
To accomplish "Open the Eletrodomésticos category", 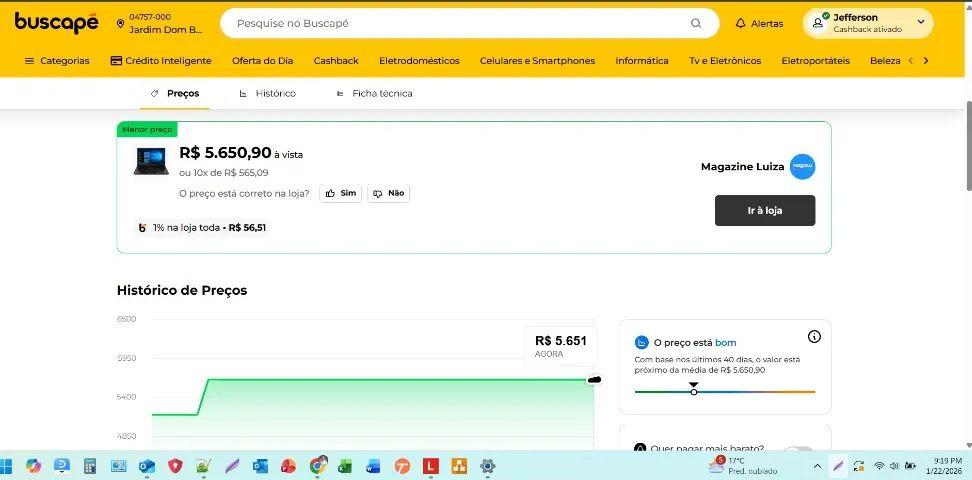I will (419, 61).
